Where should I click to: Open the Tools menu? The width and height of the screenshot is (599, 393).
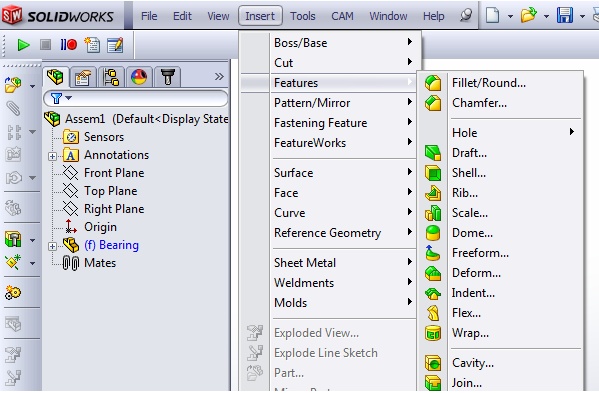click(x=303, y=16)
